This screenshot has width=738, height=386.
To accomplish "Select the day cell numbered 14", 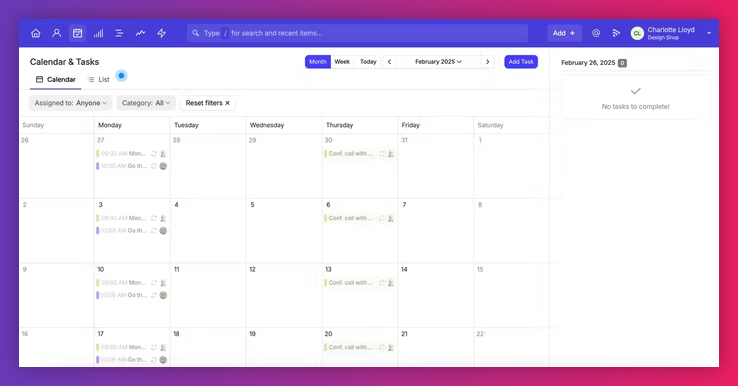I will pos(436,295).
